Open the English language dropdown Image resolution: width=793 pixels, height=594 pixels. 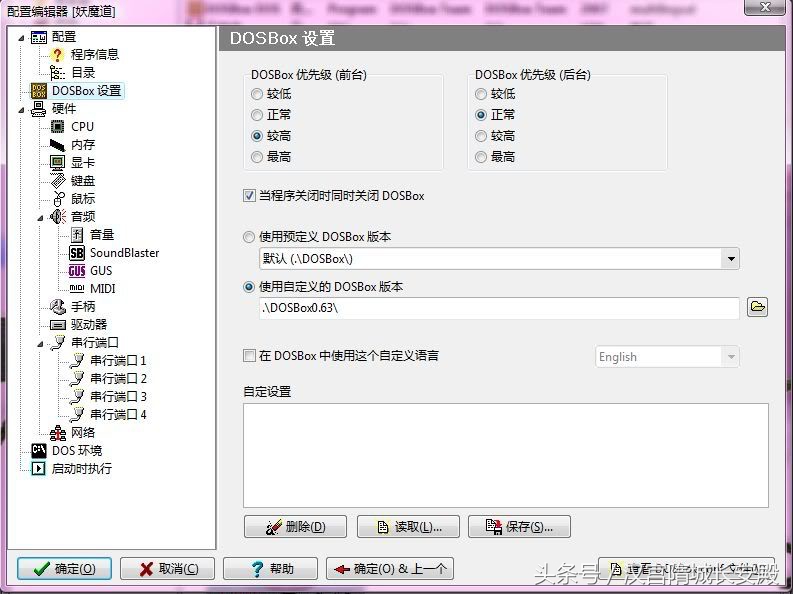731,357
